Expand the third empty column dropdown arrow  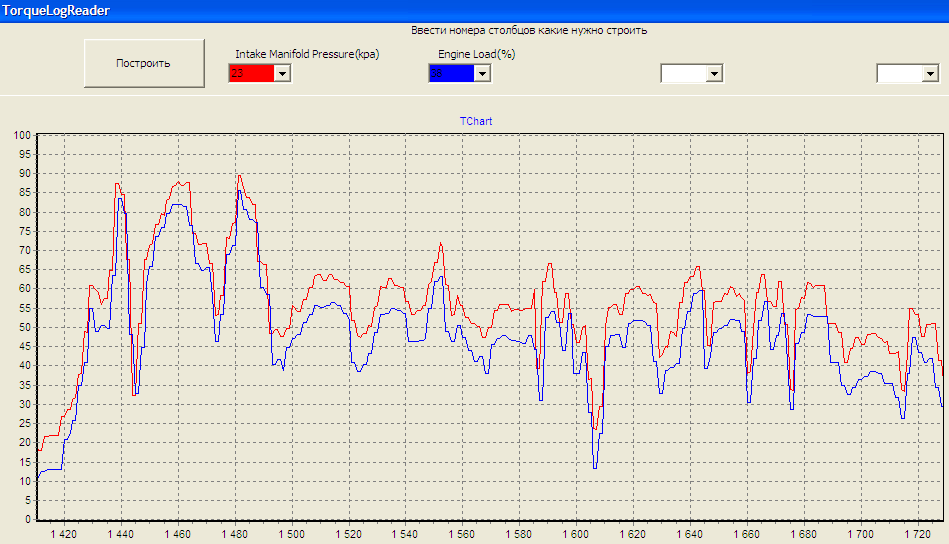(x=714, y=73)
